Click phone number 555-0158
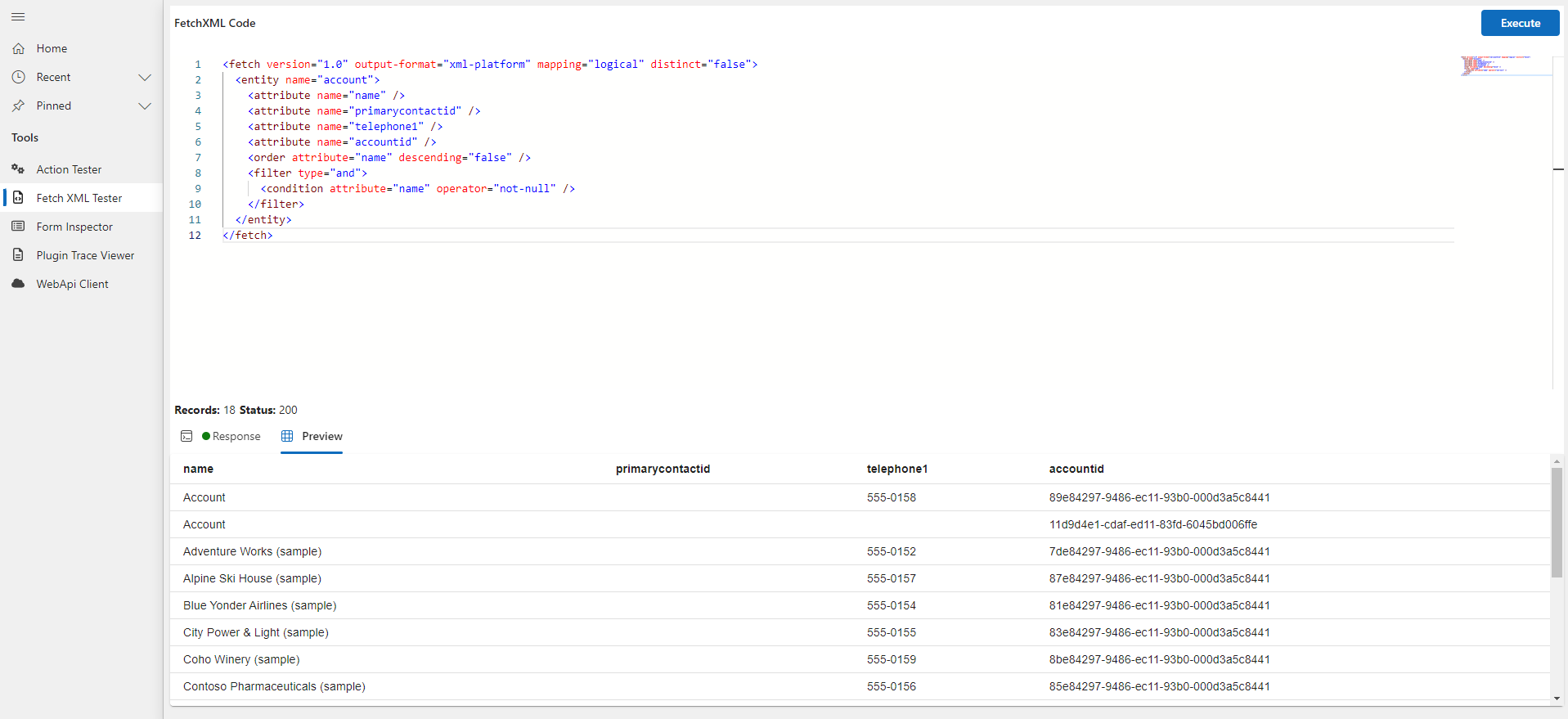The width and height of the screenshot is (1568, 719). click(892, 497)
